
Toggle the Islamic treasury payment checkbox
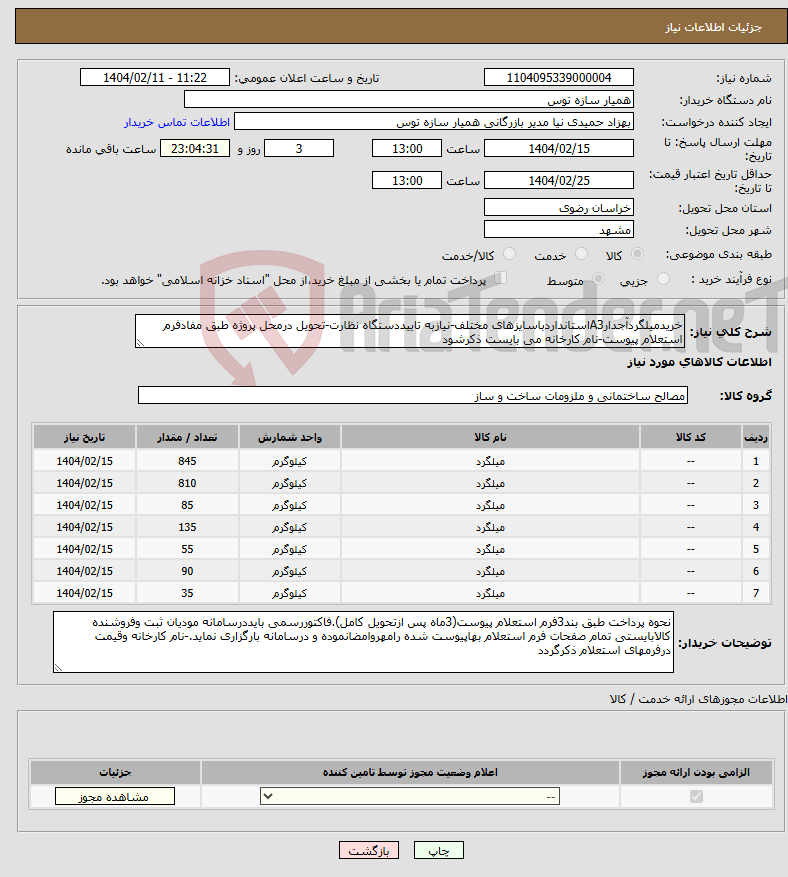pyautogui.click(x=501, y=278)
